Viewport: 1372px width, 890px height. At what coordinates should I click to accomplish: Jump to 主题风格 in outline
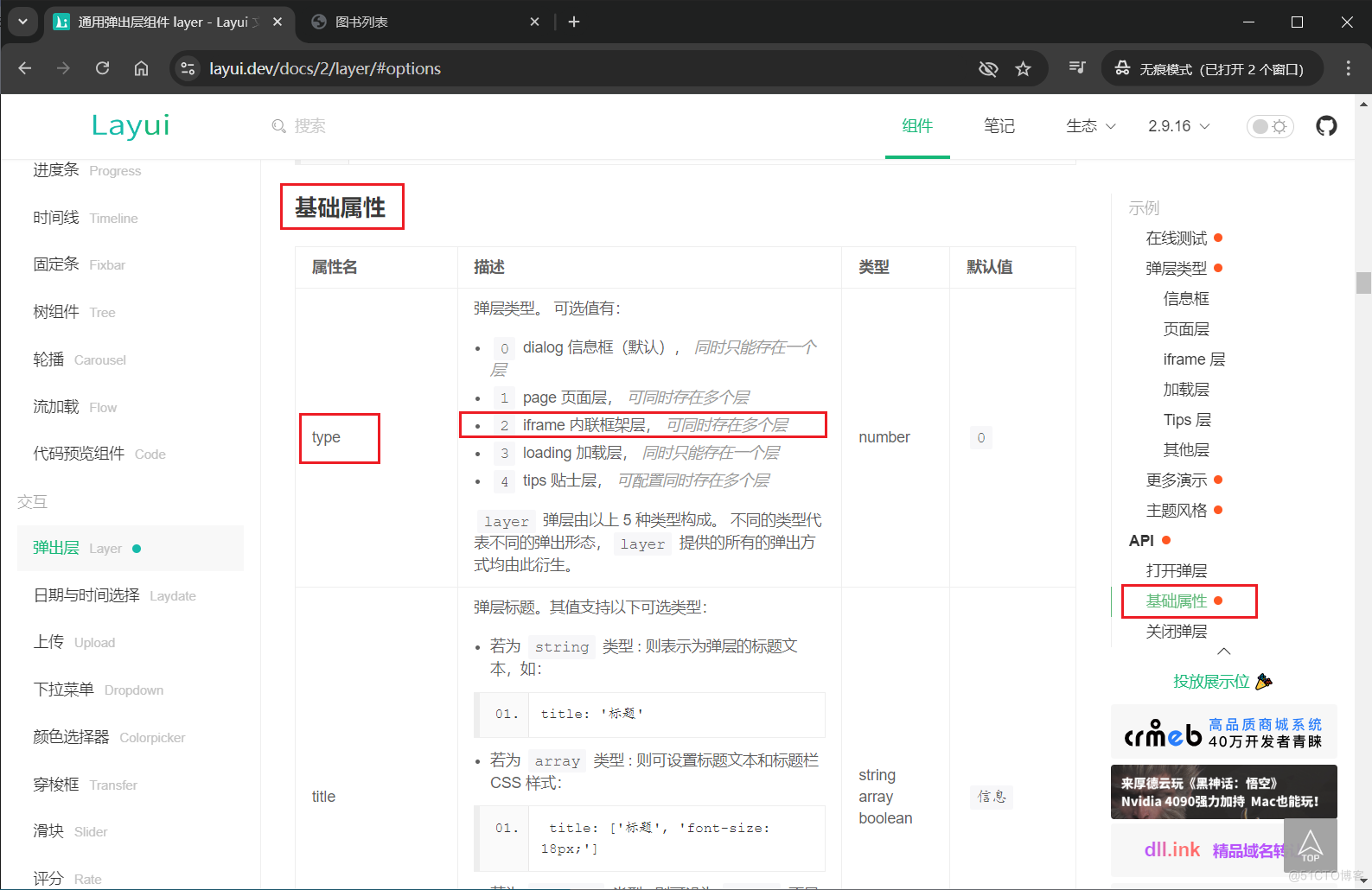[x=1177, y=511]
